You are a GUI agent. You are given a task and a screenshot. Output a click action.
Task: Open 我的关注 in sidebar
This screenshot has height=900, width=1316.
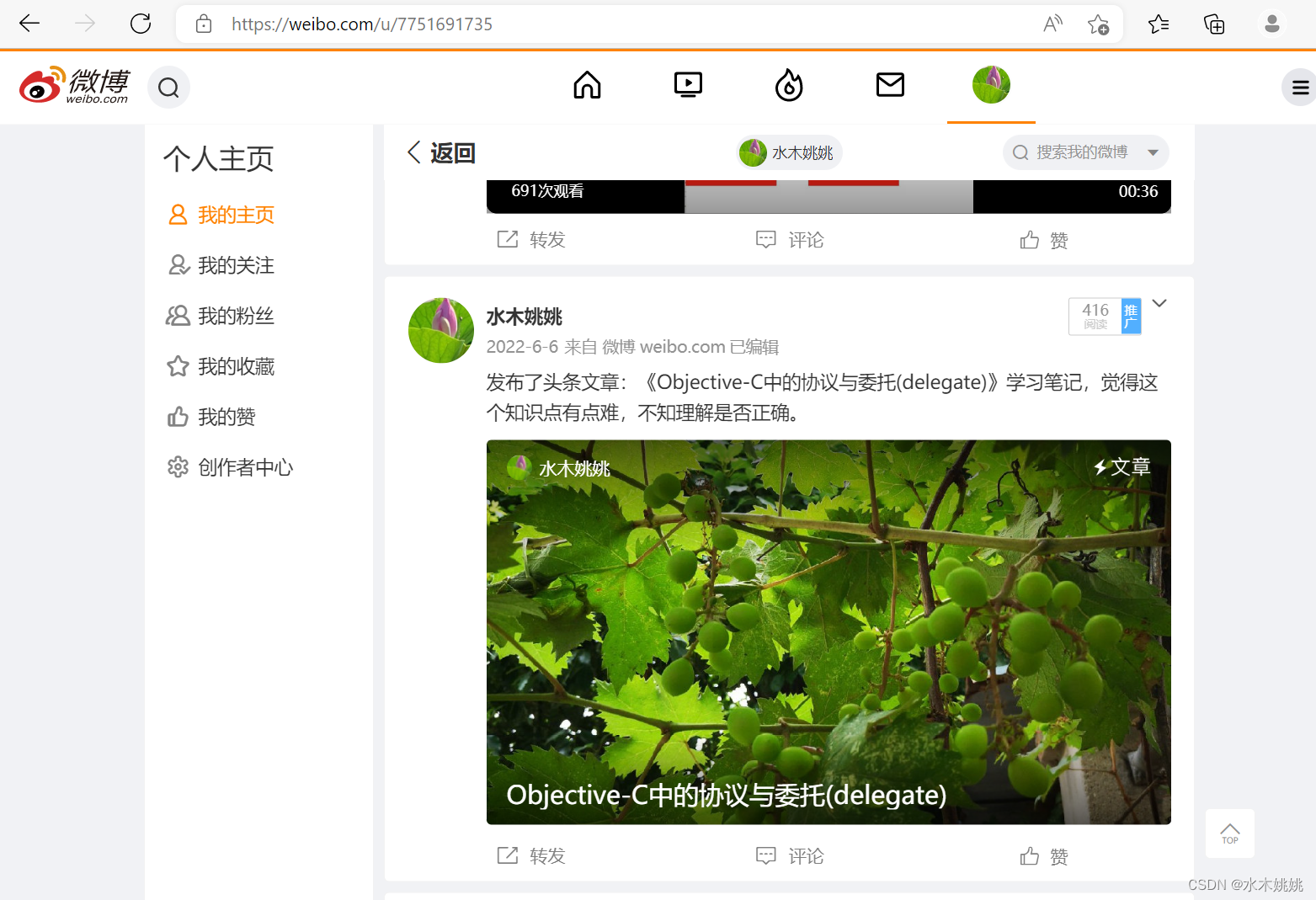coord(221,265)
